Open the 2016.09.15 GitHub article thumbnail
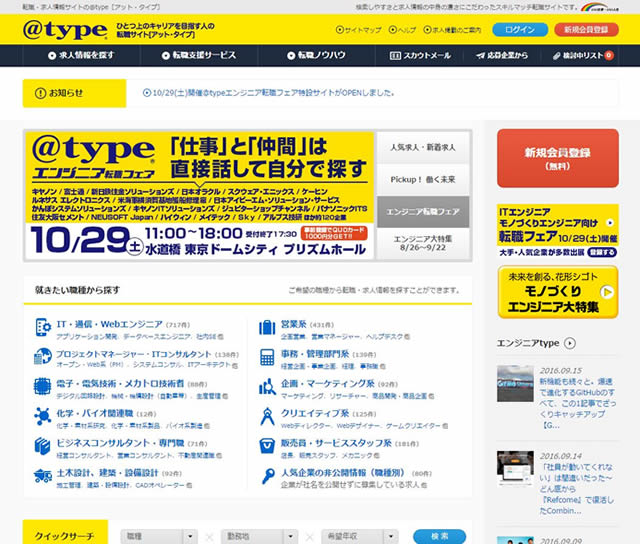 [x=515, y=384]
